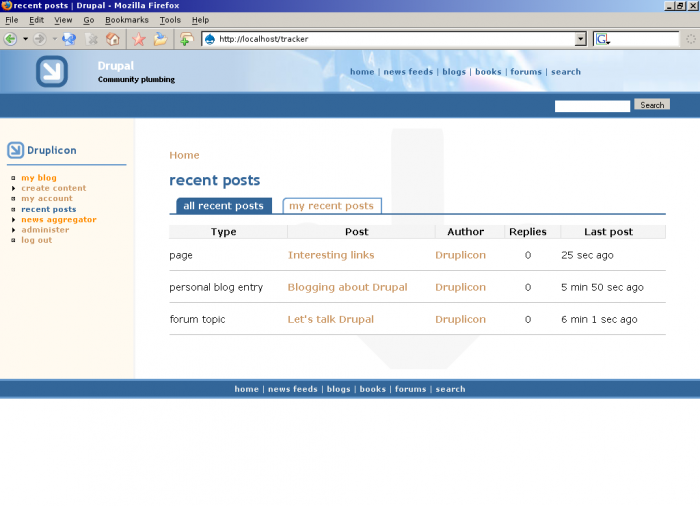Viewport: 700px width, 506px height.
Task: Click the Firefox activity throbber icon
Action: tap(691, 39)
